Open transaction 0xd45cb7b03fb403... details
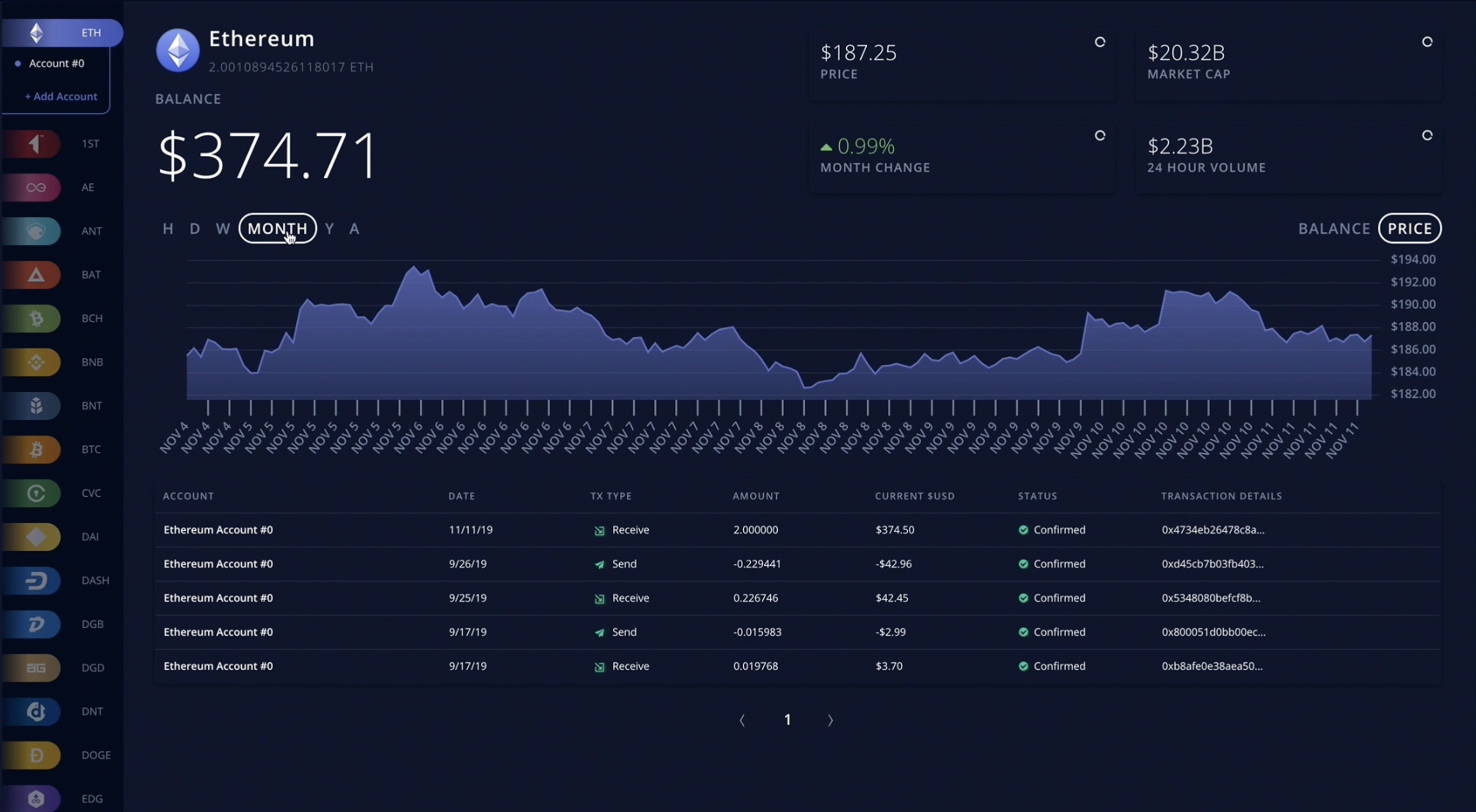 [1213, 564]
